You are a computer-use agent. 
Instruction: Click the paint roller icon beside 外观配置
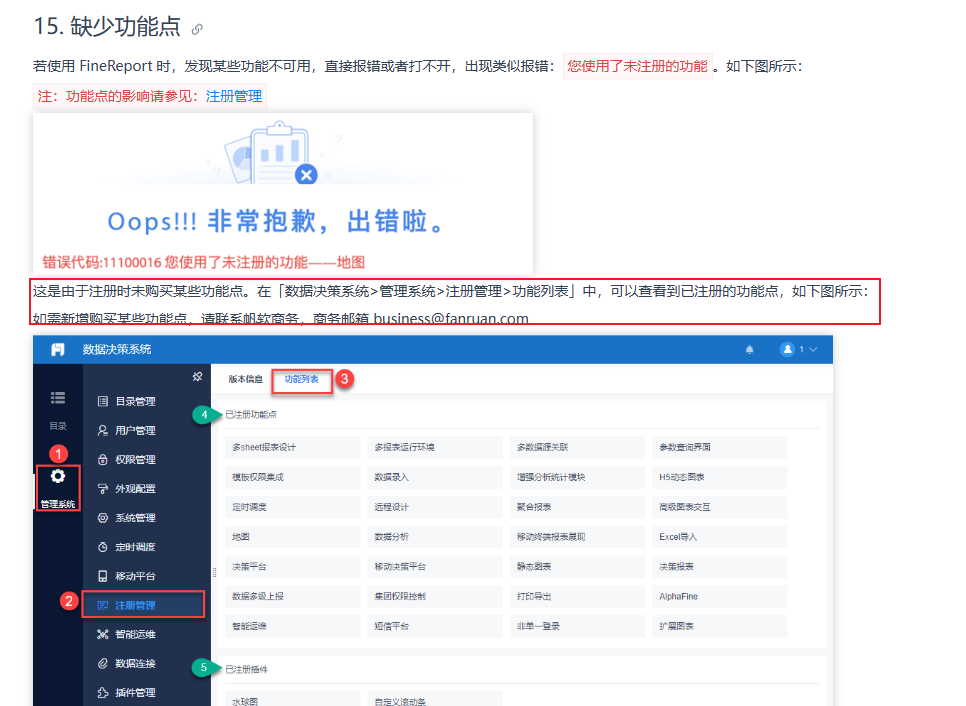pos(103,489)
